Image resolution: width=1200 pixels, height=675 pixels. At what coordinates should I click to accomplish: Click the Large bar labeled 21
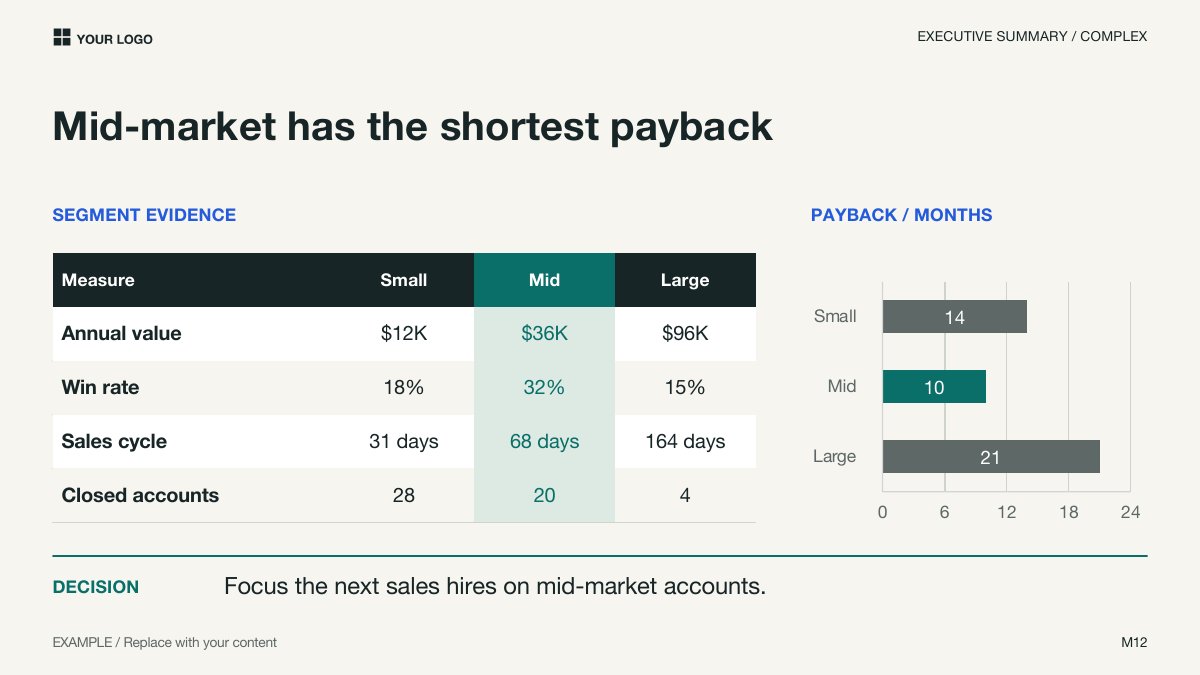[991, 457]
